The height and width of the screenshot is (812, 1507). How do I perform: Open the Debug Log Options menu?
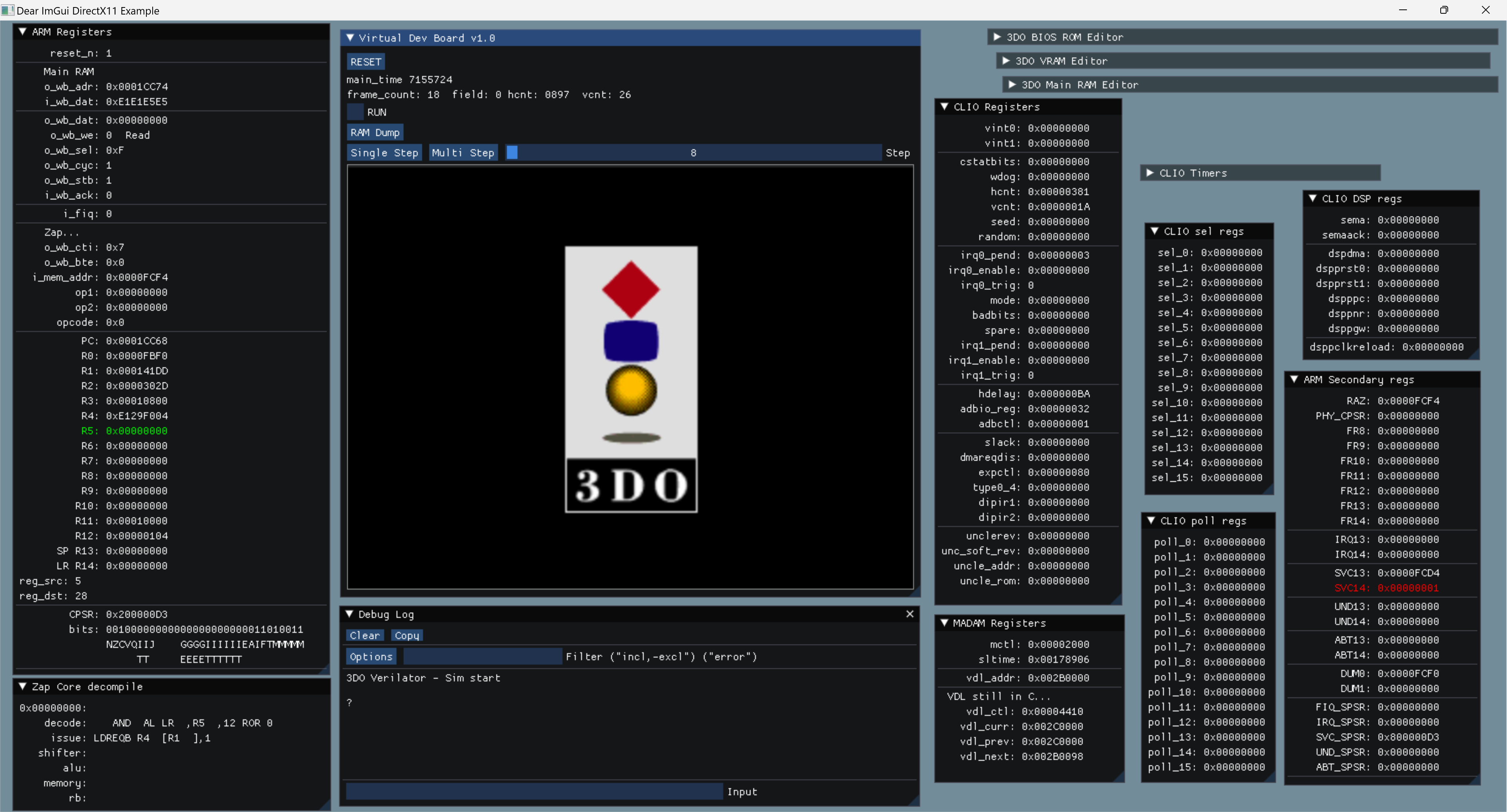click(x=371, y=656)
